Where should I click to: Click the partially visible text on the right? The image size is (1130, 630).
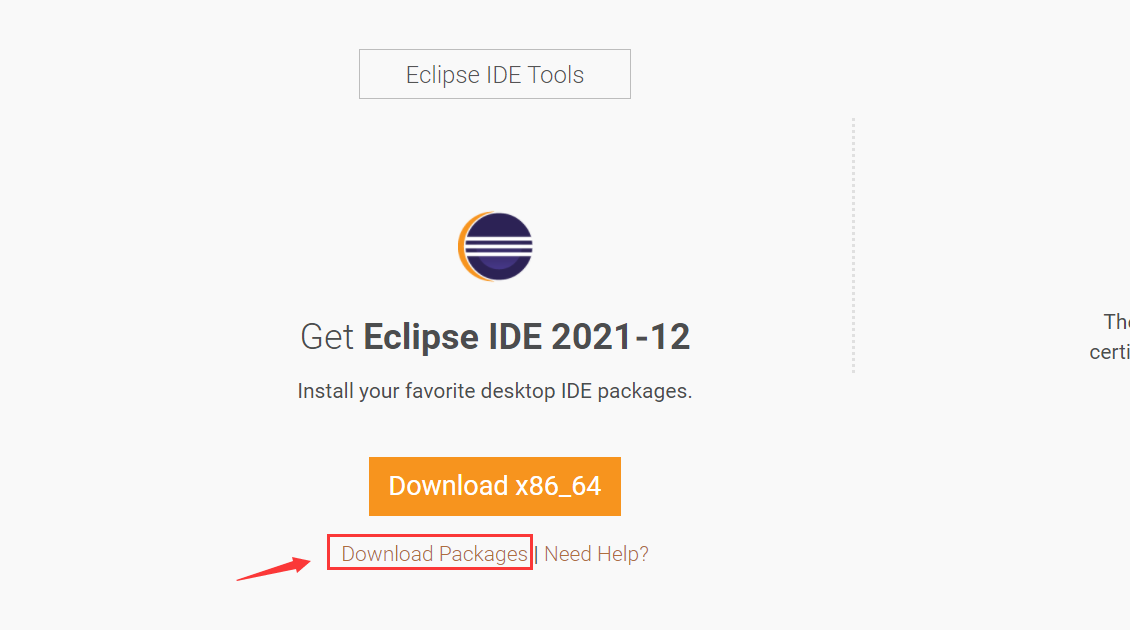pyautogui.click(x=1118, y=336)
